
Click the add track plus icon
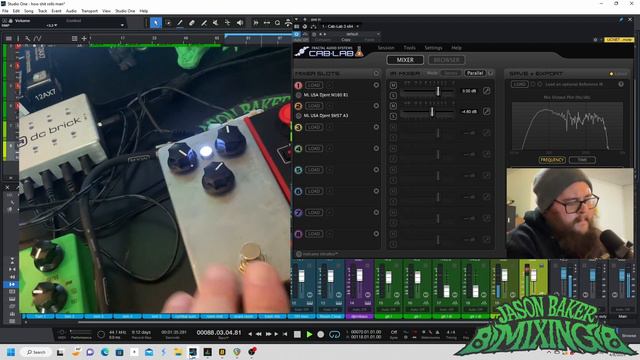tap(84, 38)
